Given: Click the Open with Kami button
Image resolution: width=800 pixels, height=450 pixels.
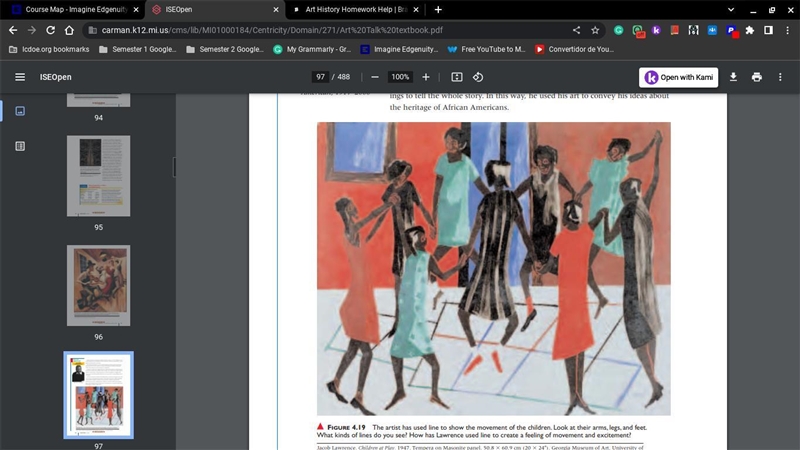Looking at the screenshot, I should (679, 78).
